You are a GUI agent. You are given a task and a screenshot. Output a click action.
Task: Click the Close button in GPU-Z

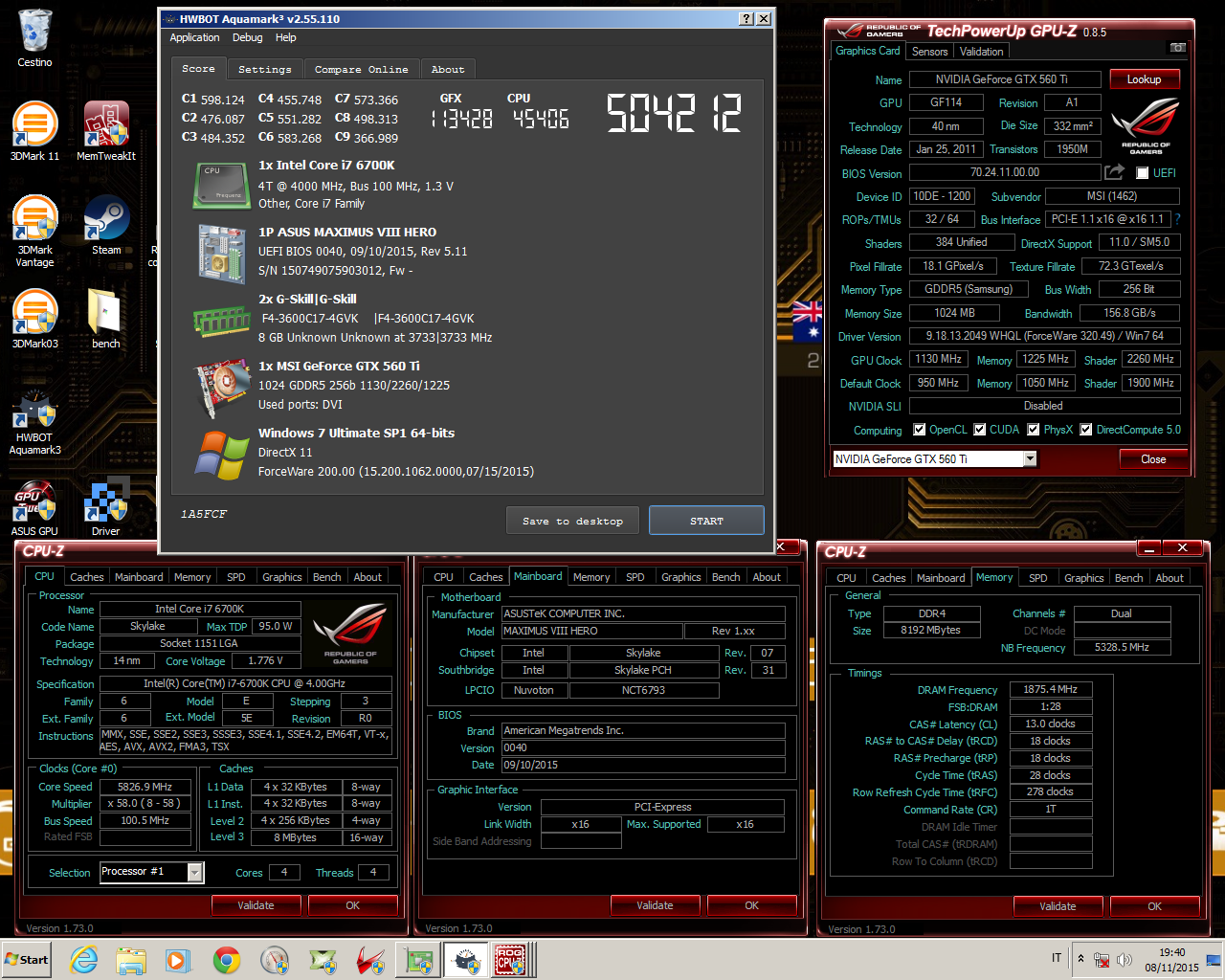tap(1153, 459)
